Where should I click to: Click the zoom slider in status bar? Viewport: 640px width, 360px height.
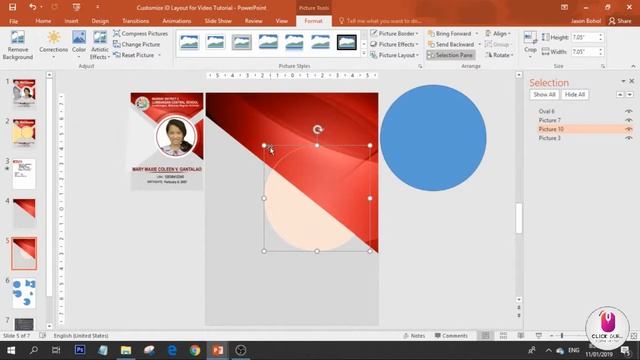coord(562,336)
